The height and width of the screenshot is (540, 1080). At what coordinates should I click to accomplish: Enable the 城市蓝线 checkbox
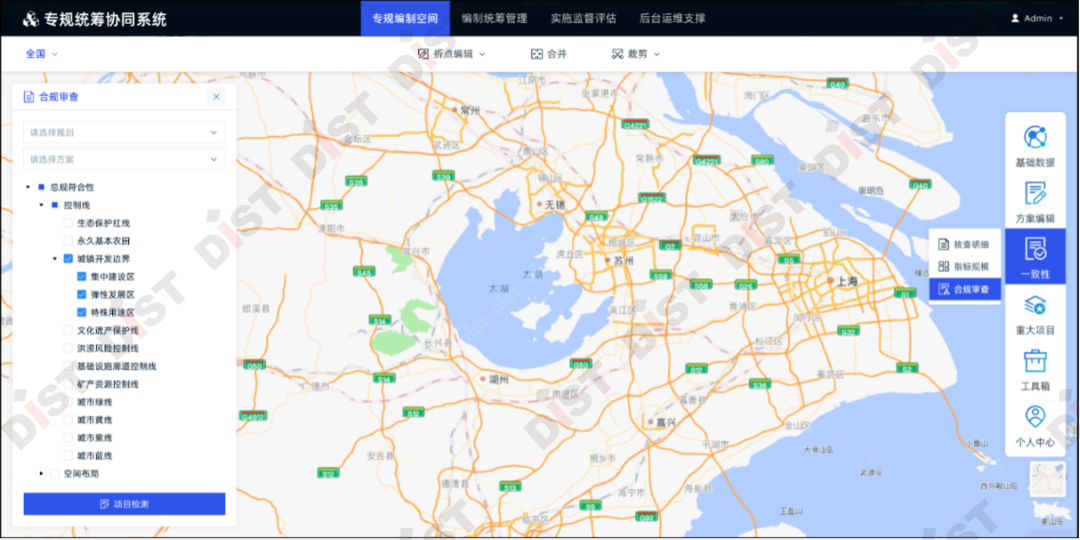click(x=68, y=455)
